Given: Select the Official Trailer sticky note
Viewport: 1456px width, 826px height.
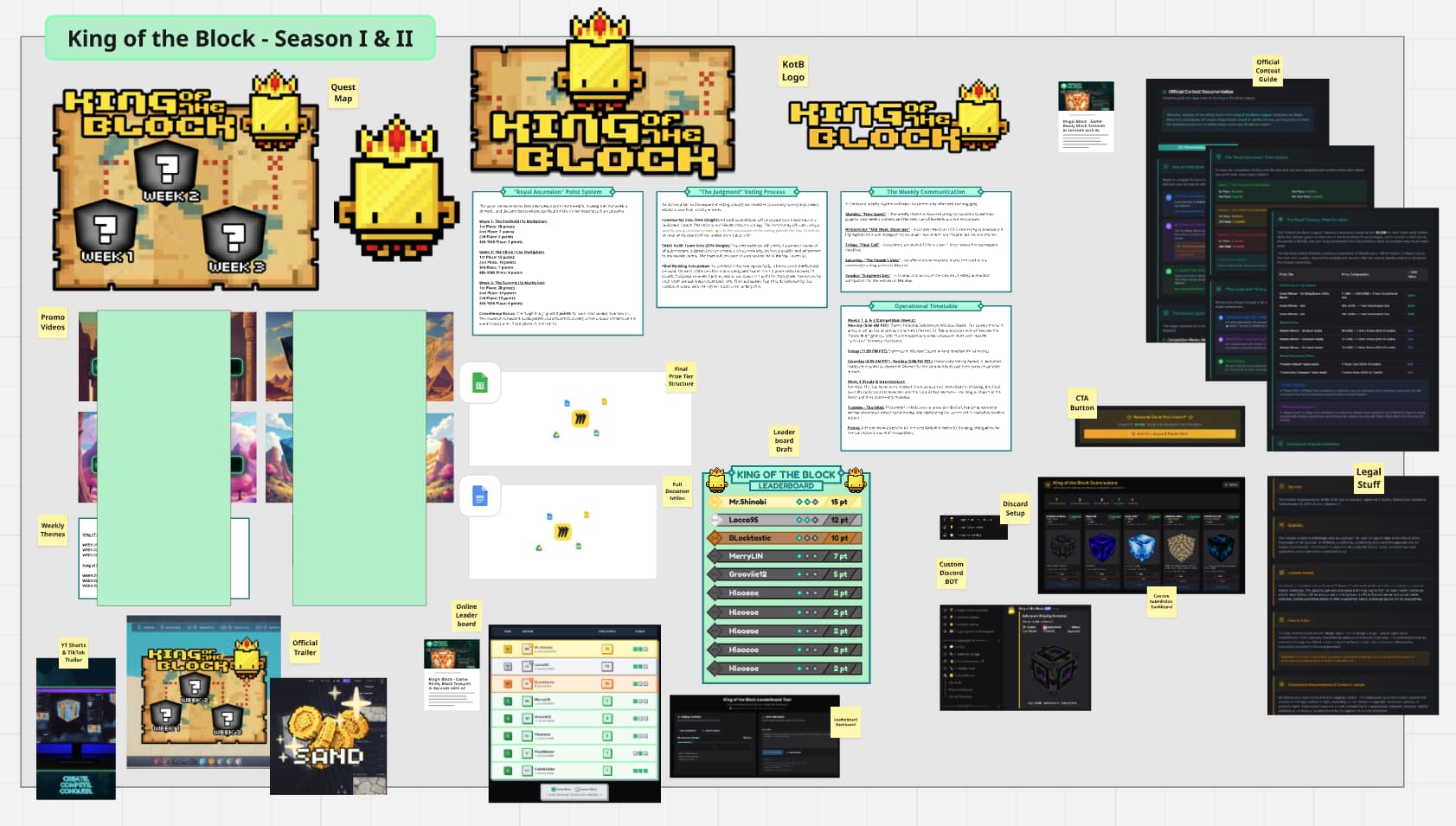Looking at the screenshot, I should [x=305, y=648].
